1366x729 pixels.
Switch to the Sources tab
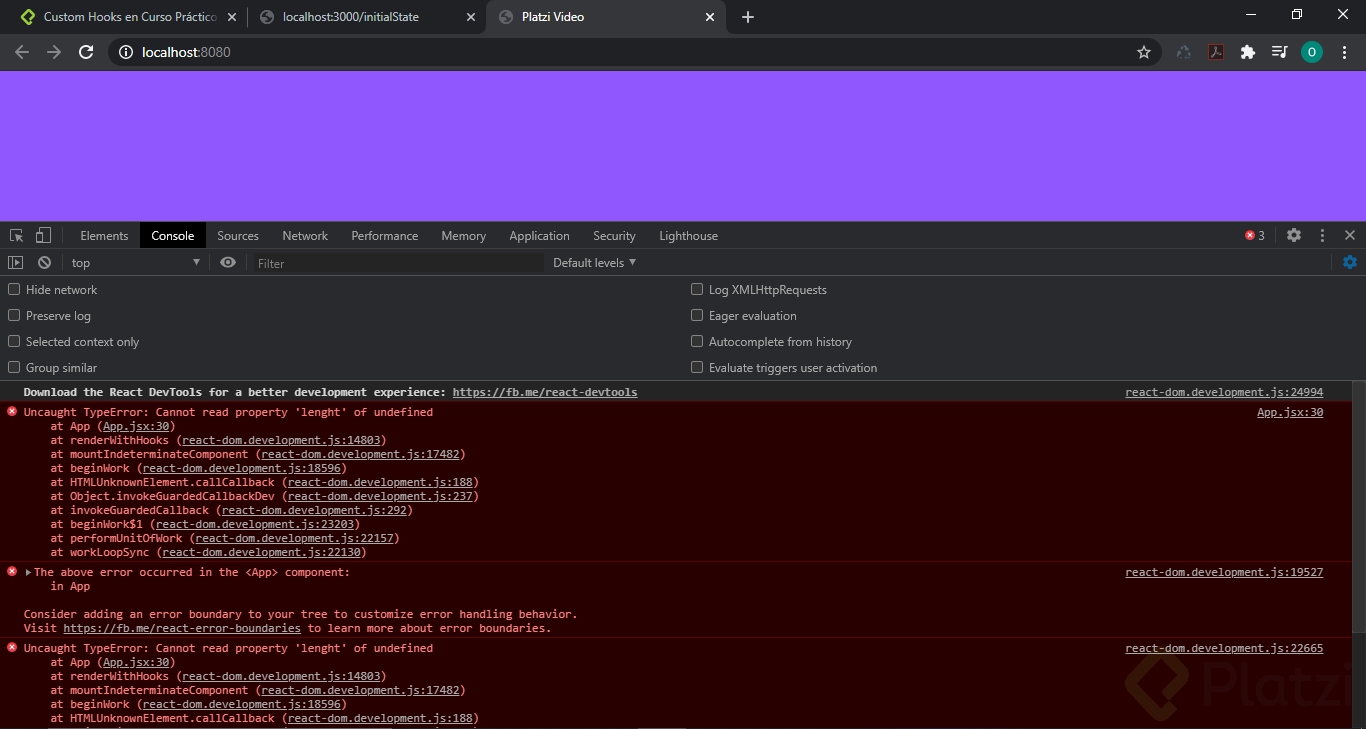click(x=238, y=236)
